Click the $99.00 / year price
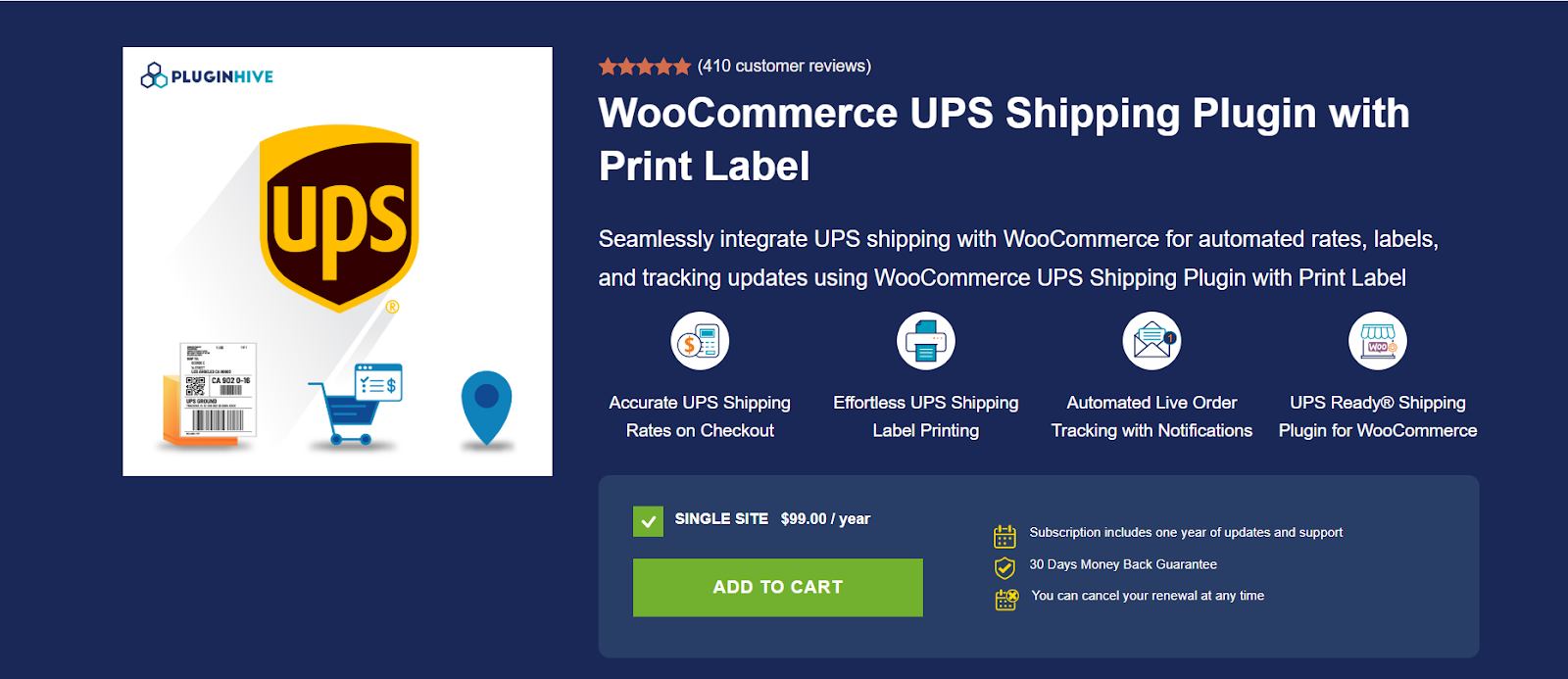Image resolution: width=1568 pixels, height=679 pixels. point(825,519)
